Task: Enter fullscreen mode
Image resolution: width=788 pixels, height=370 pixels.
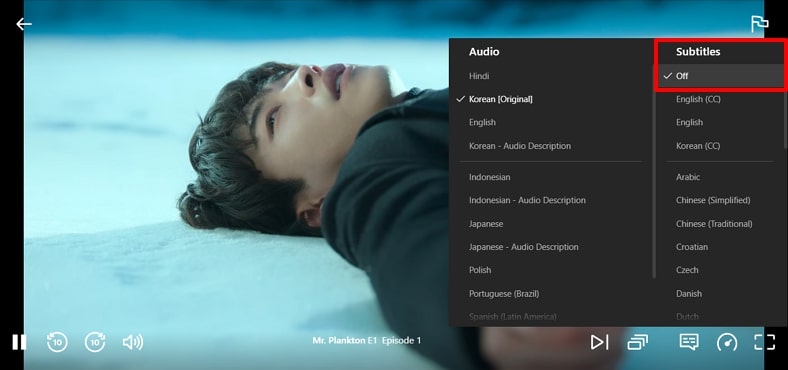Action: [764, 342]
